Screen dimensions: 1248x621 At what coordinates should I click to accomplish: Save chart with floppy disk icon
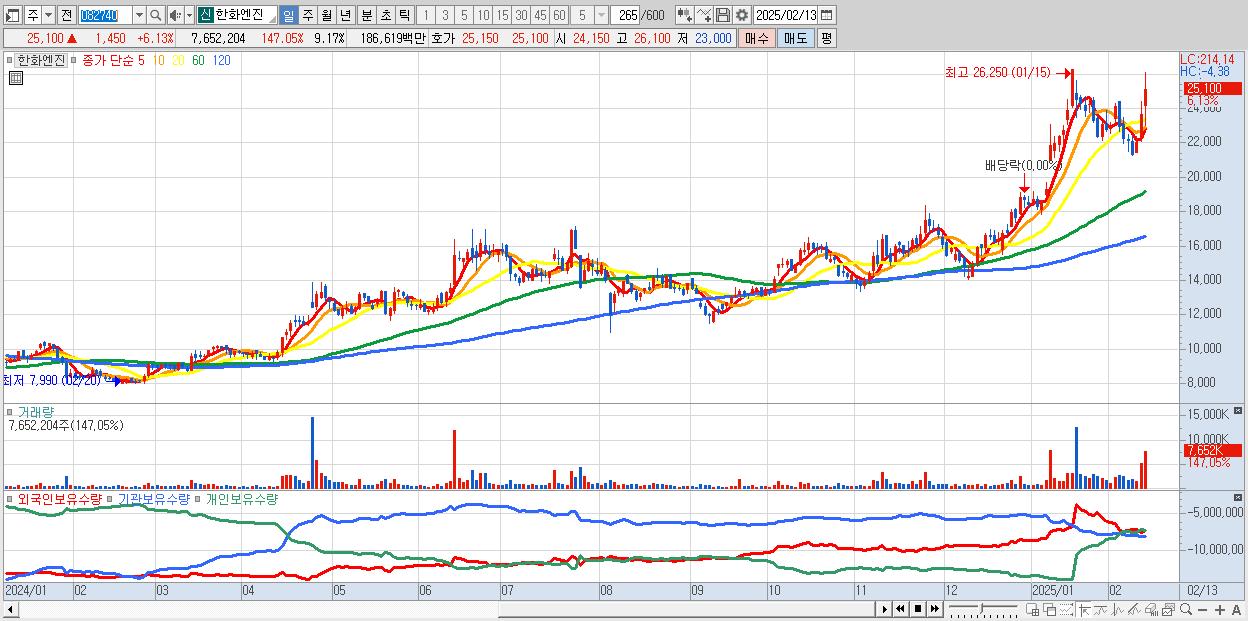pyautogui.click(x=723, y=15)
